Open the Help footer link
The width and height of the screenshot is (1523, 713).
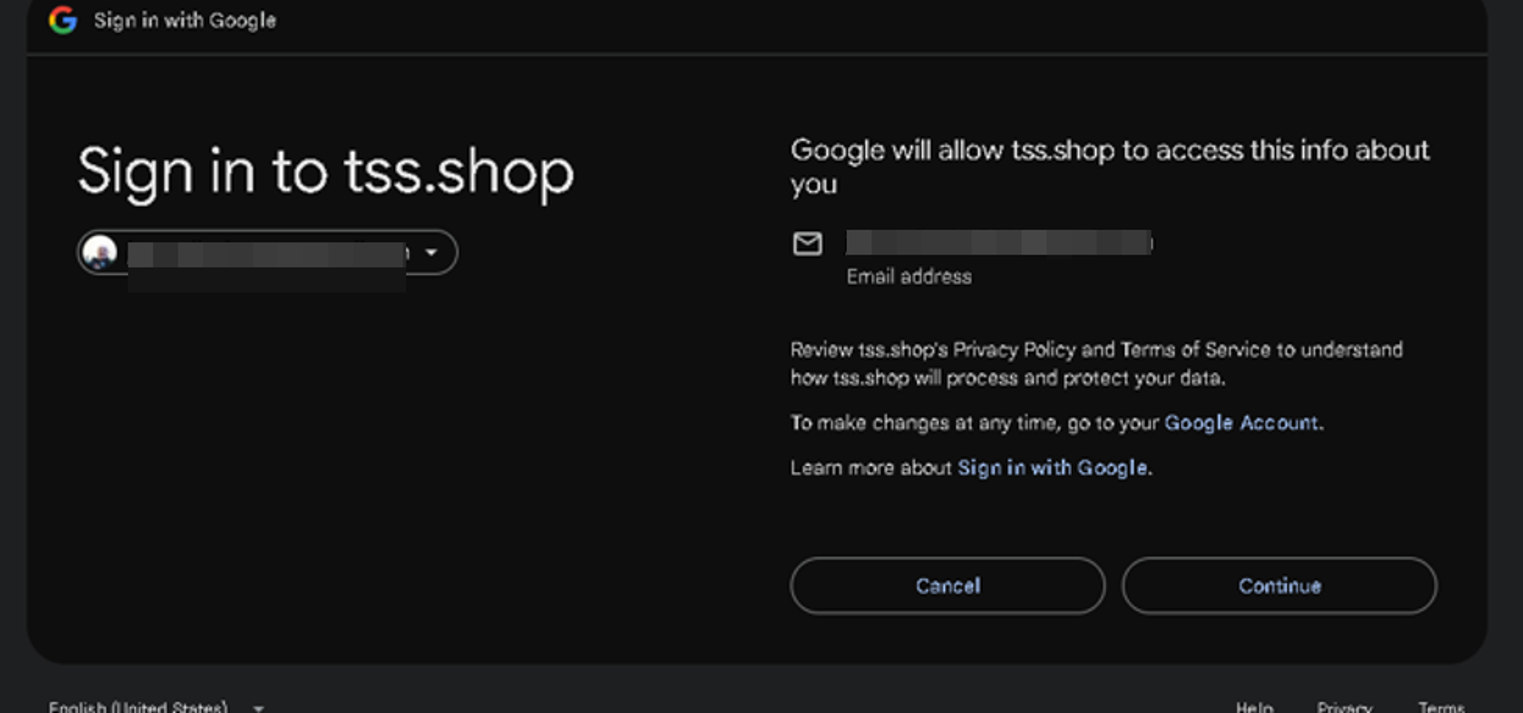pyautogui.click(x=1254, y=707)
